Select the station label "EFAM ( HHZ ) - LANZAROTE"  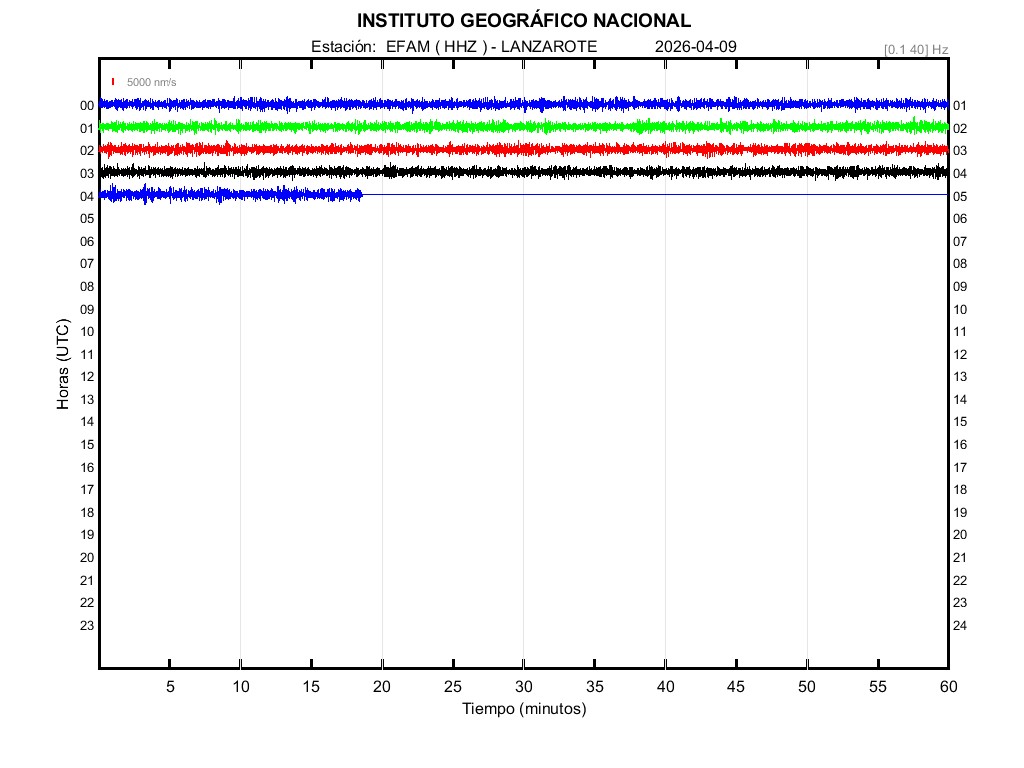click(491, 47)
